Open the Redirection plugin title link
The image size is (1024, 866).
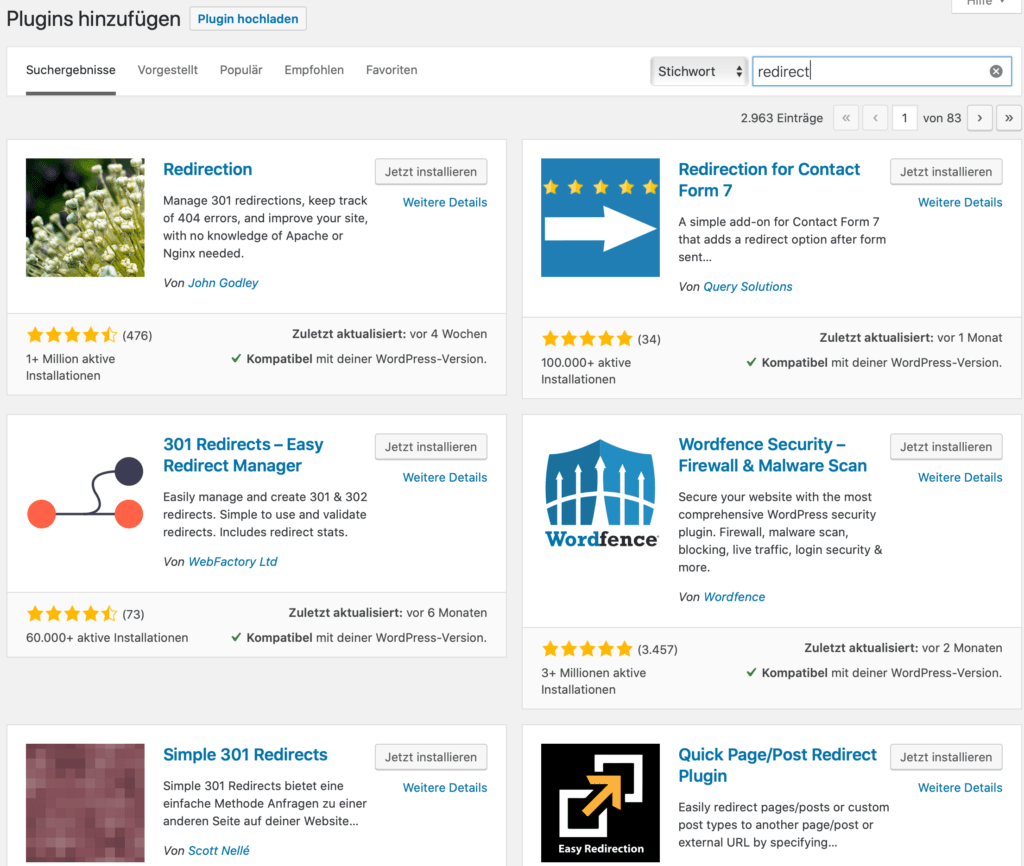208,169
